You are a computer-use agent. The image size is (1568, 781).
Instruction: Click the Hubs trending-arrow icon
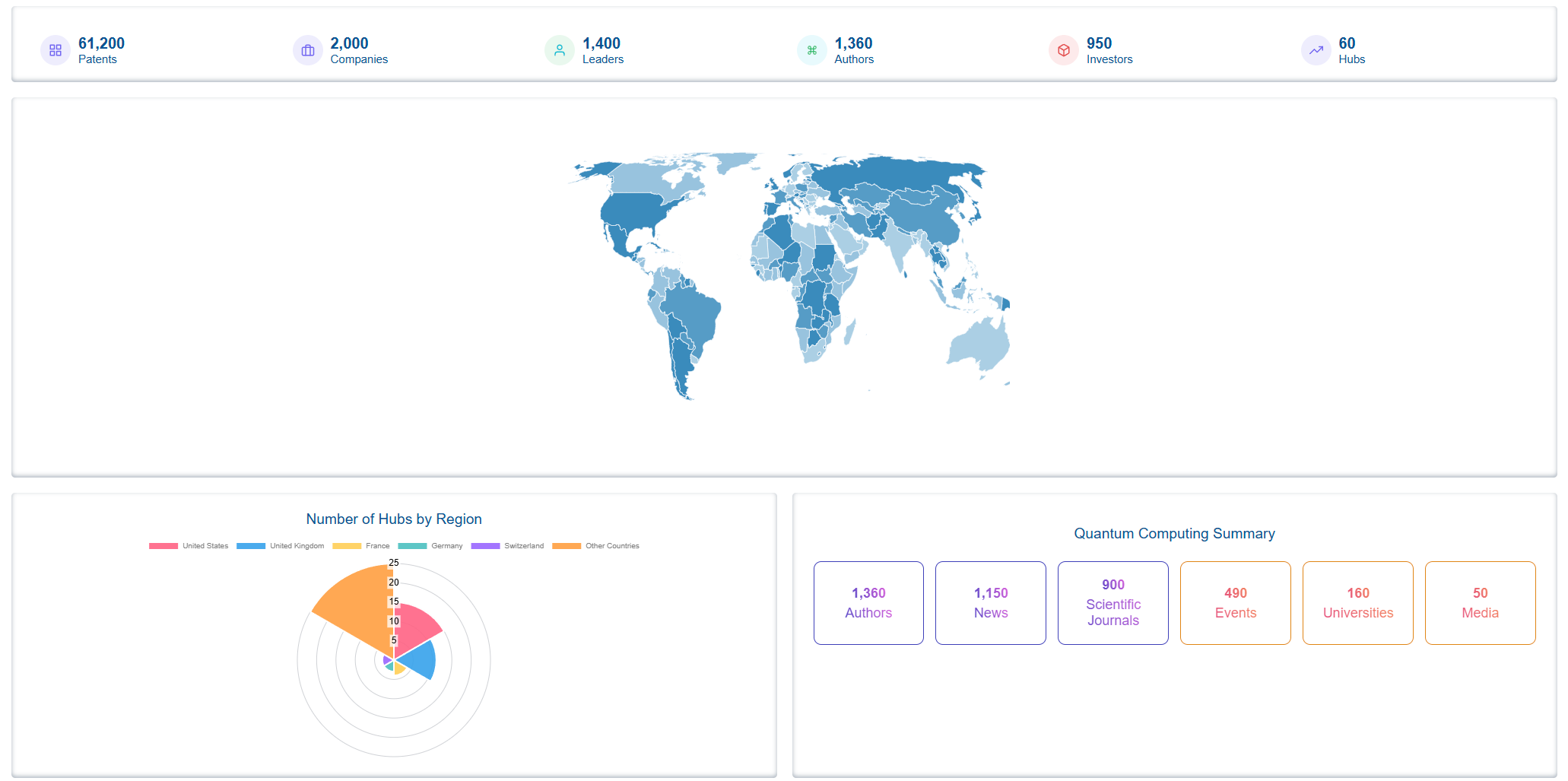(1316, 50)
